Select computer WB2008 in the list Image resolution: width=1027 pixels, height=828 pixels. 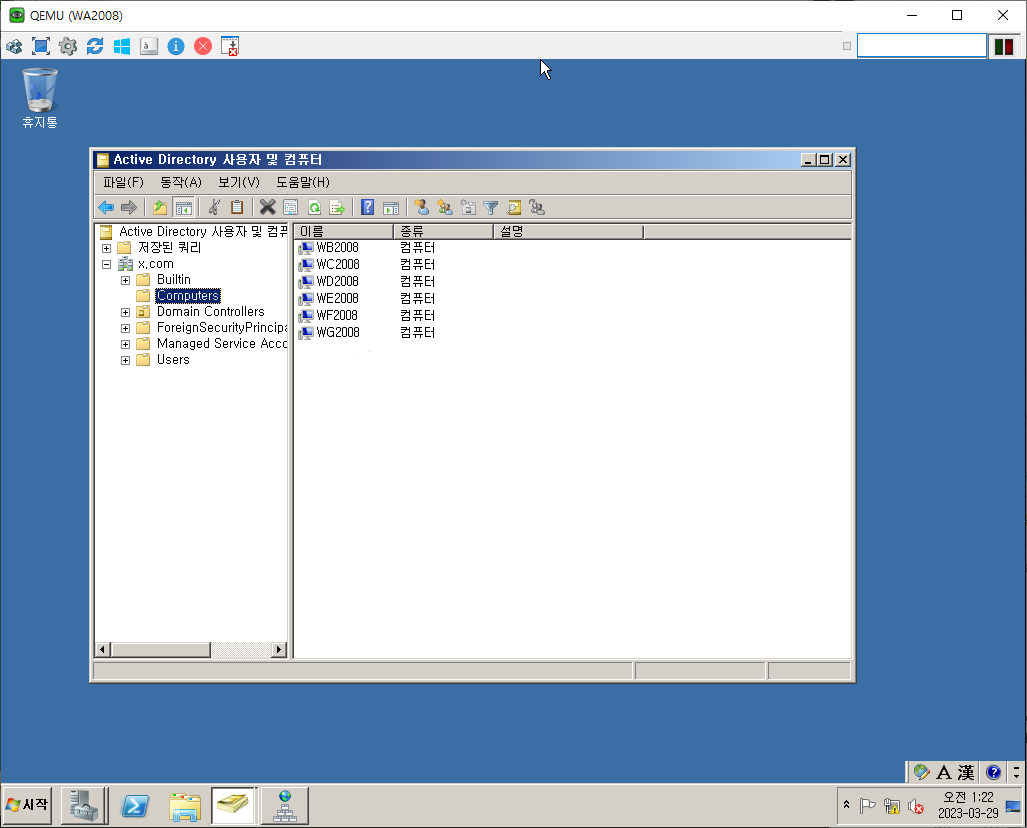click(337, 248)
